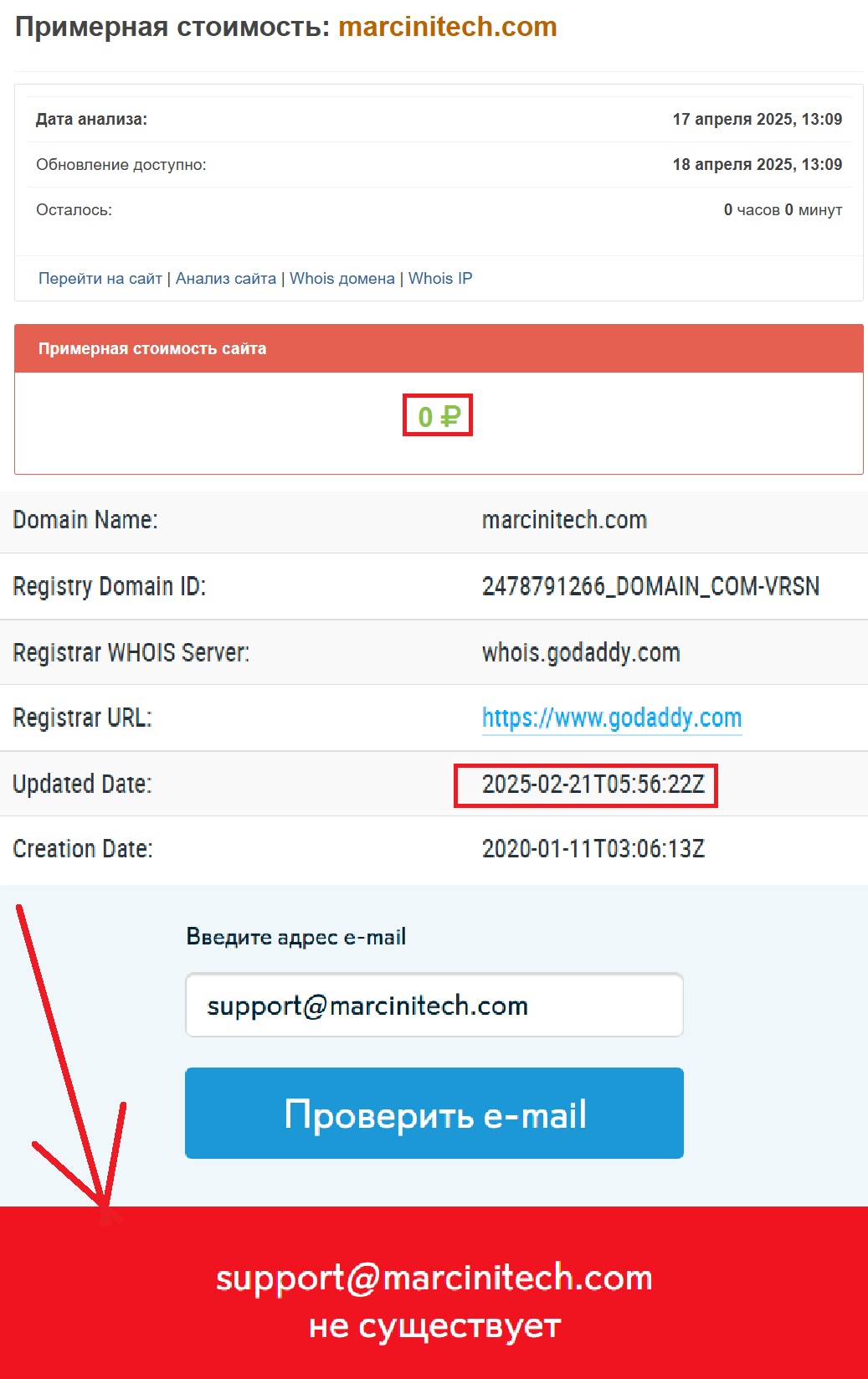868x1379 pixels.
Task: Click the 0 часов 0 минут remaining time
Action: click(x=783, y=209)
